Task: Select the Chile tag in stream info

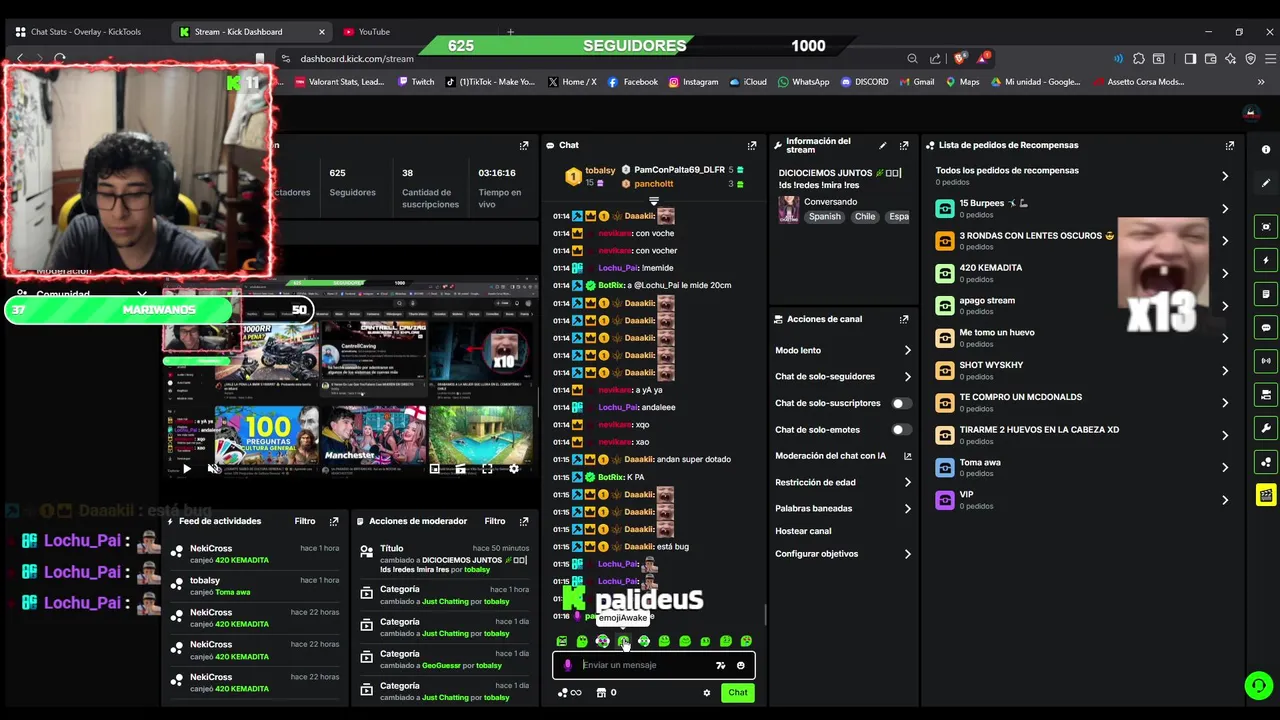Action: 865,217
